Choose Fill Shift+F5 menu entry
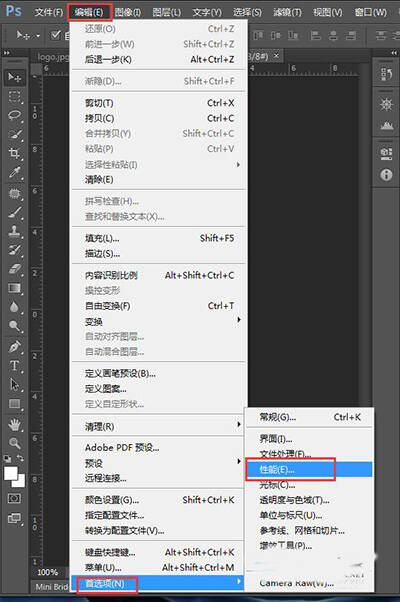This screenshot has width=400, height=602. [158, 238]
